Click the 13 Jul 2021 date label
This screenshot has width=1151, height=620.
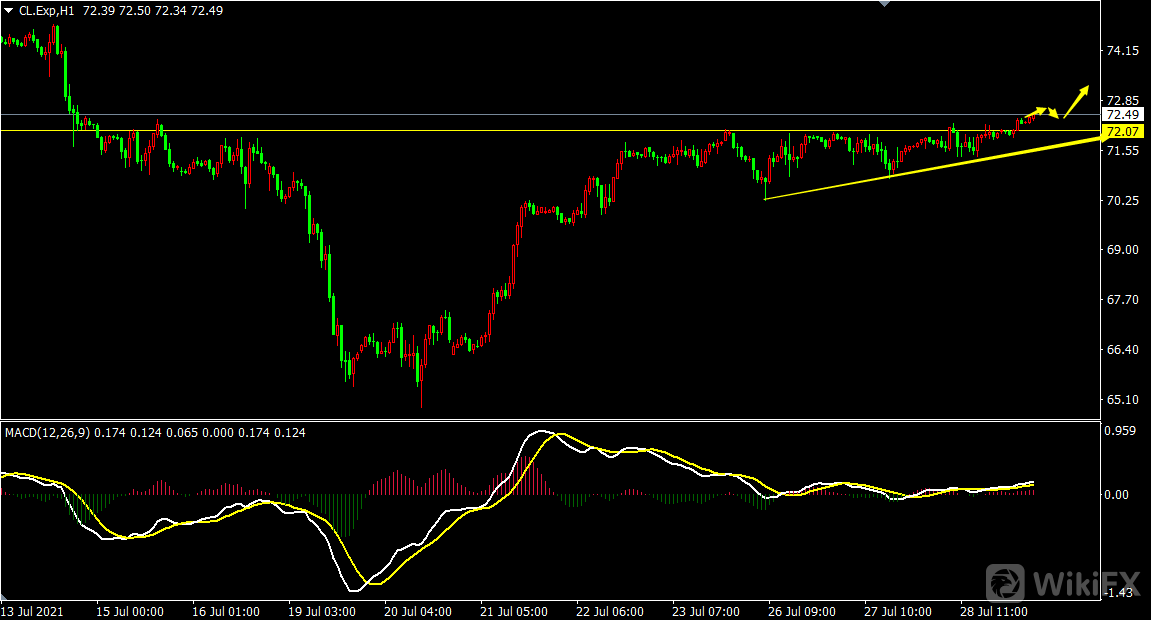pyautogui.click(x=30, y=611)
